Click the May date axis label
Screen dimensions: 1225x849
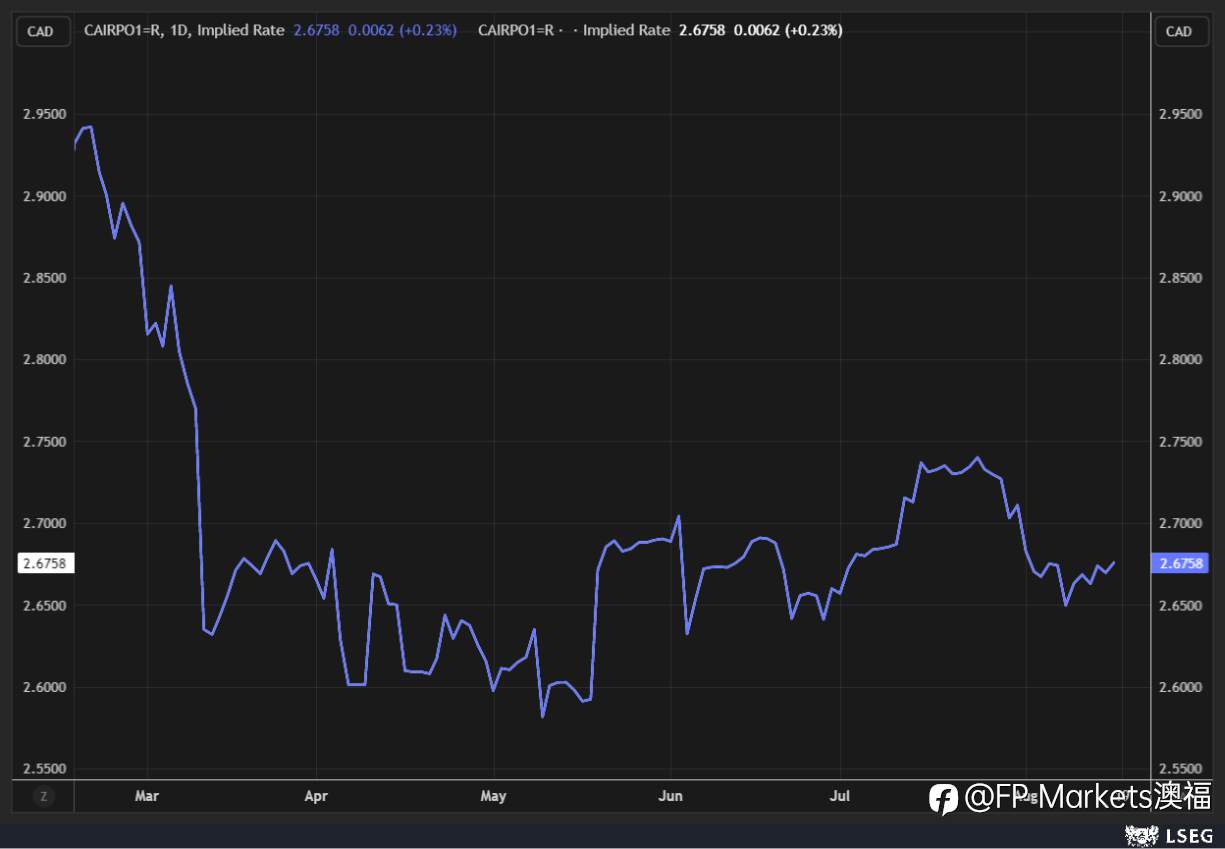[494, 796]
